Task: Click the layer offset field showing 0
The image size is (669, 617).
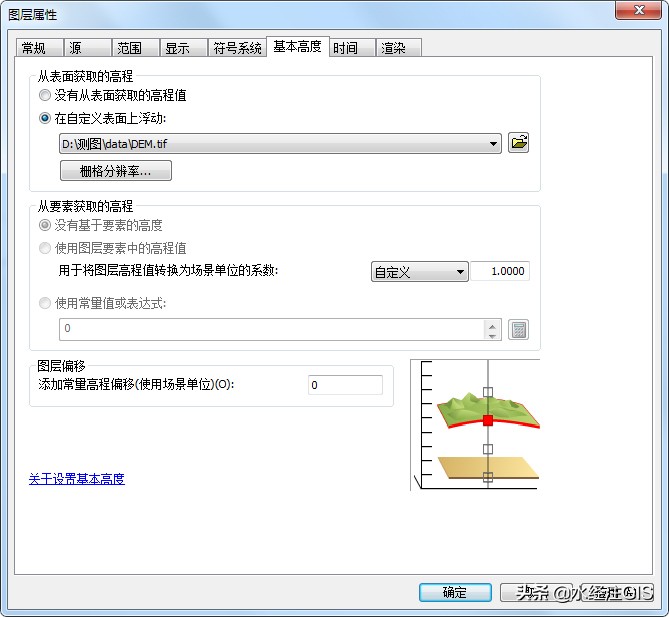Action: click(x=345, y=385)
